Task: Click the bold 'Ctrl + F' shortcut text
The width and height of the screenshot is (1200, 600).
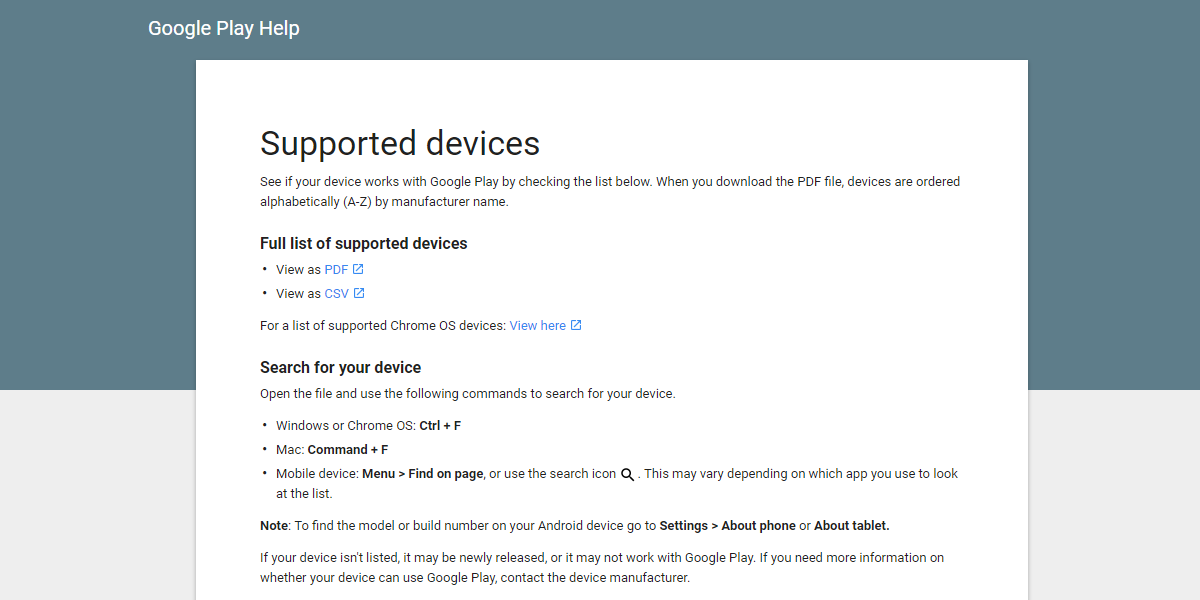Action: 440,426
